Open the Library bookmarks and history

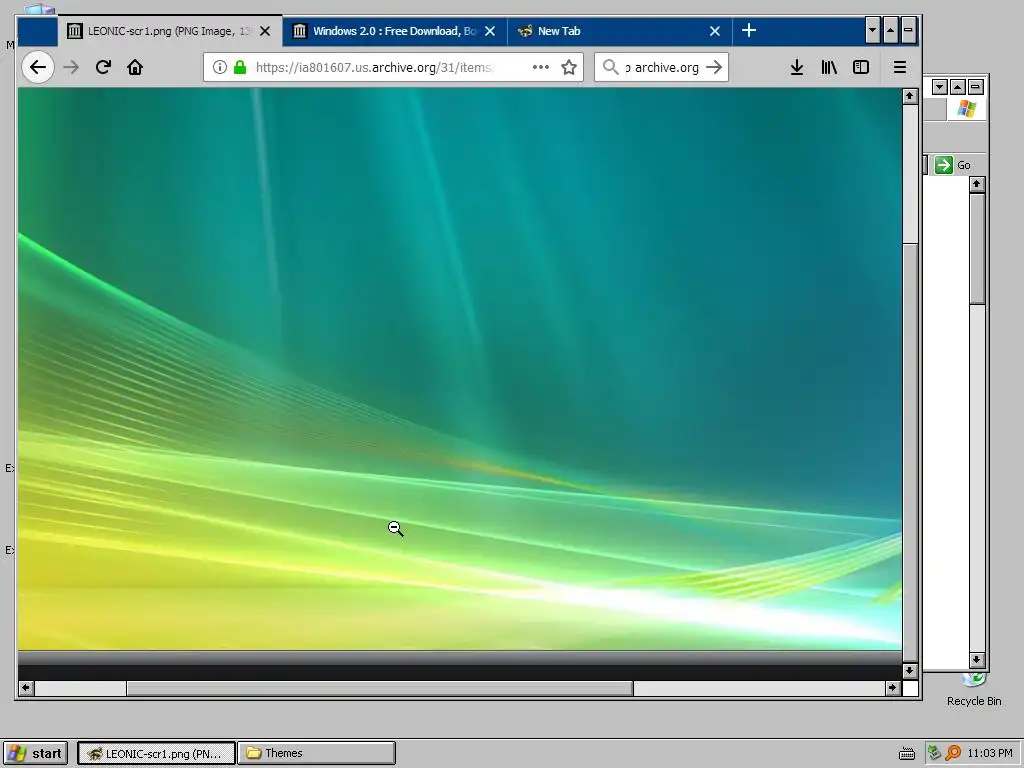click(829, 67)
